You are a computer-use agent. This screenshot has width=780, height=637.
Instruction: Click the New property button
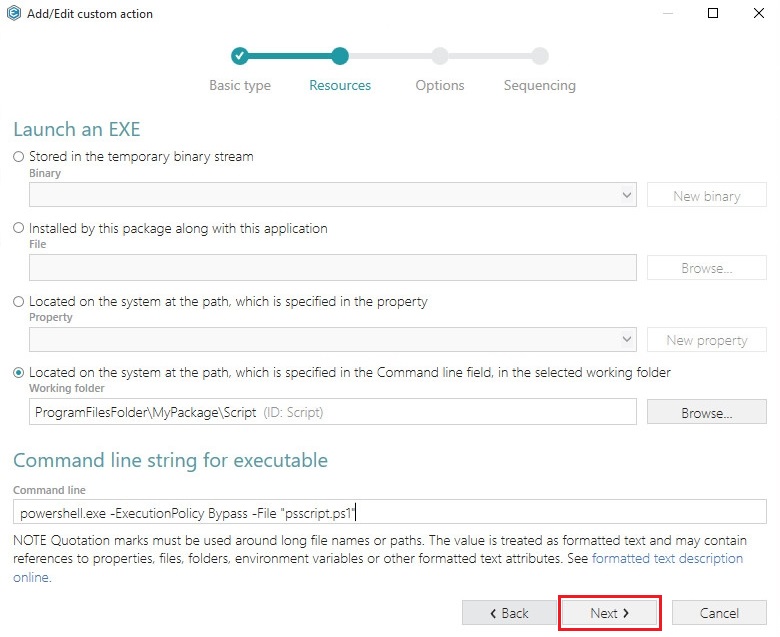pos(706,340)
